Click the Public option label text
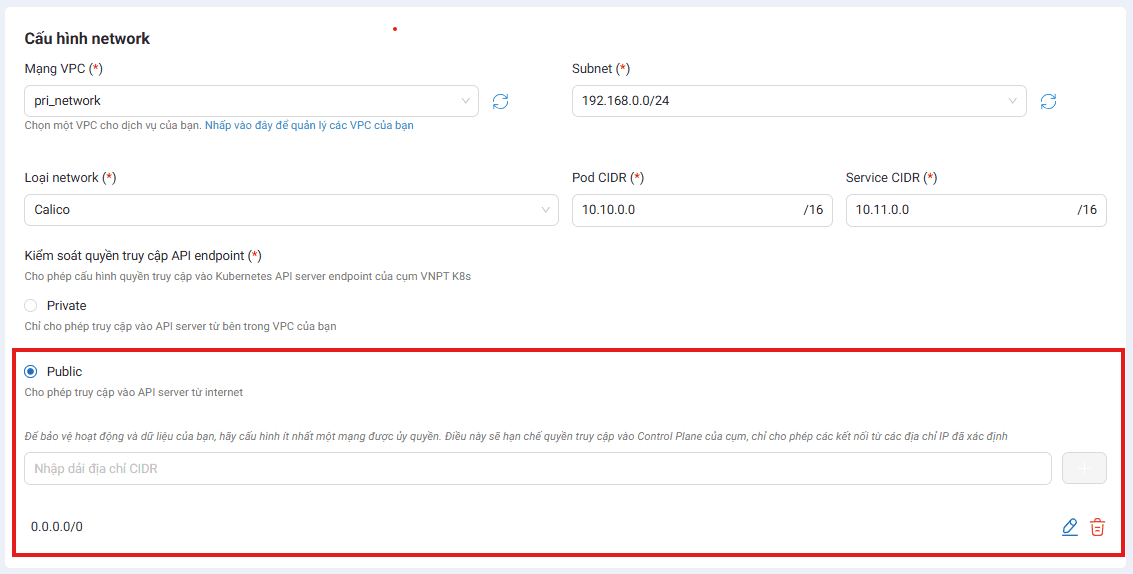1133x574 pixels. (x=64, y=372)
